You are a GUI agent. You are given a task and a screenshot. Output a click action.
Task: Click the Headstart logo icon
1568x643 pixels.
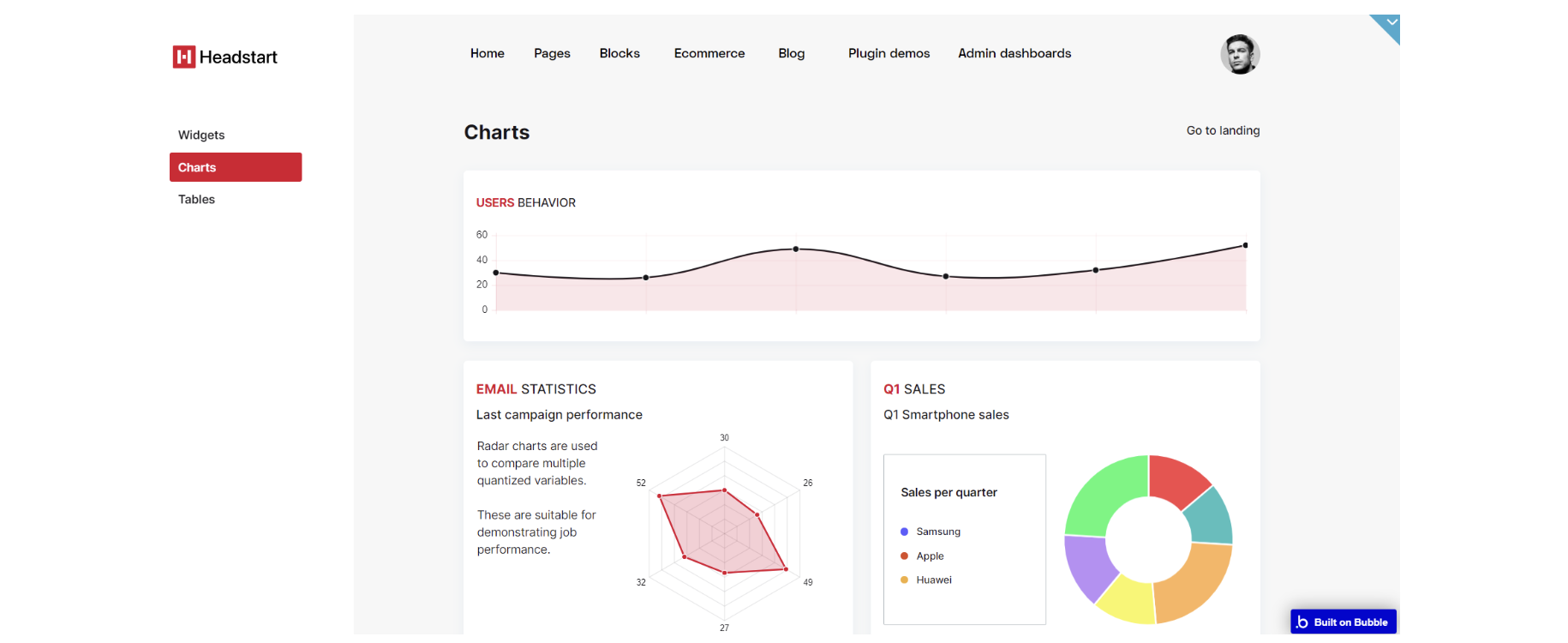click(x=184, y=57)
